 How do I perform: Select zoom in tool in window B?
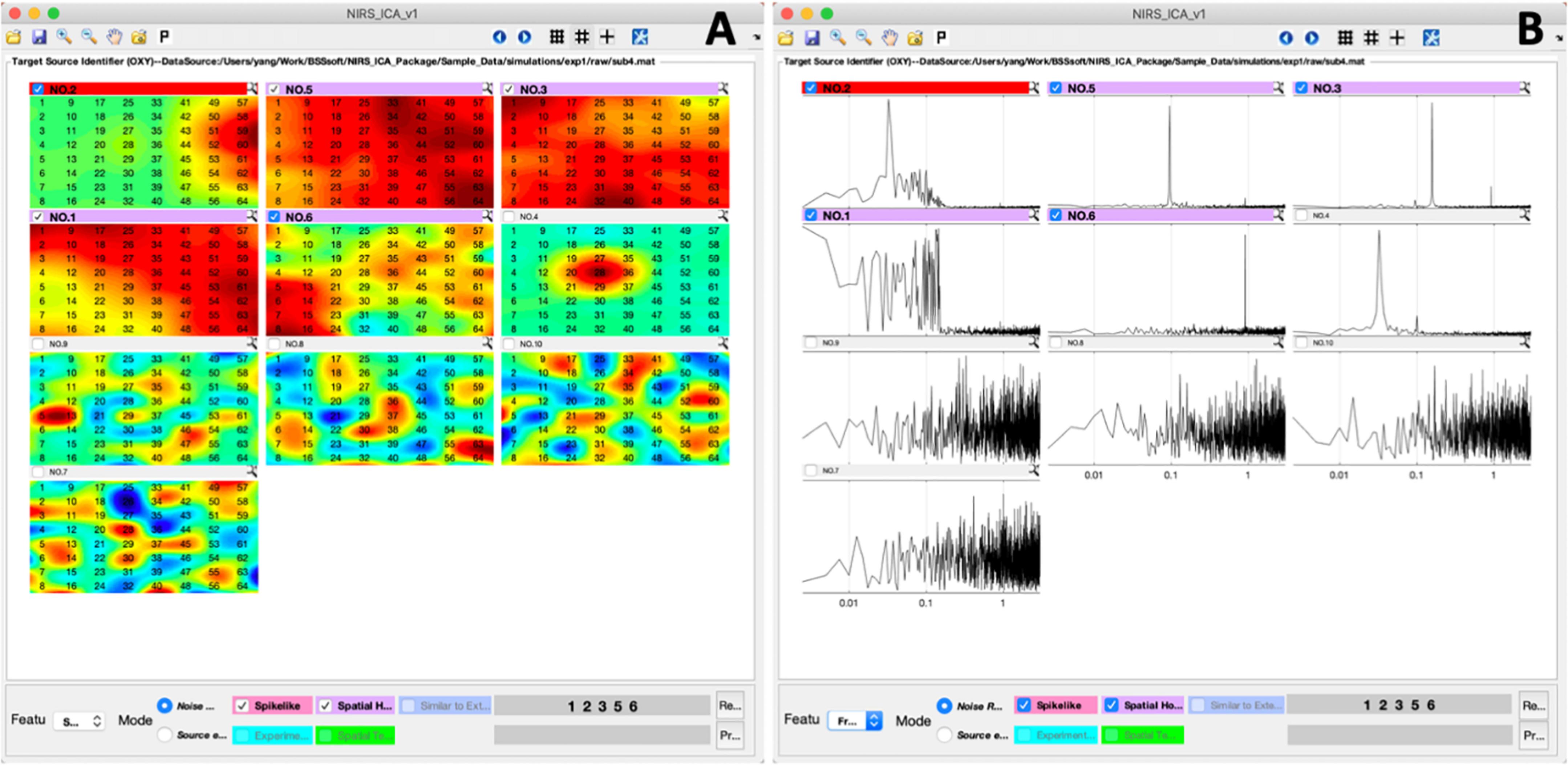838,38
